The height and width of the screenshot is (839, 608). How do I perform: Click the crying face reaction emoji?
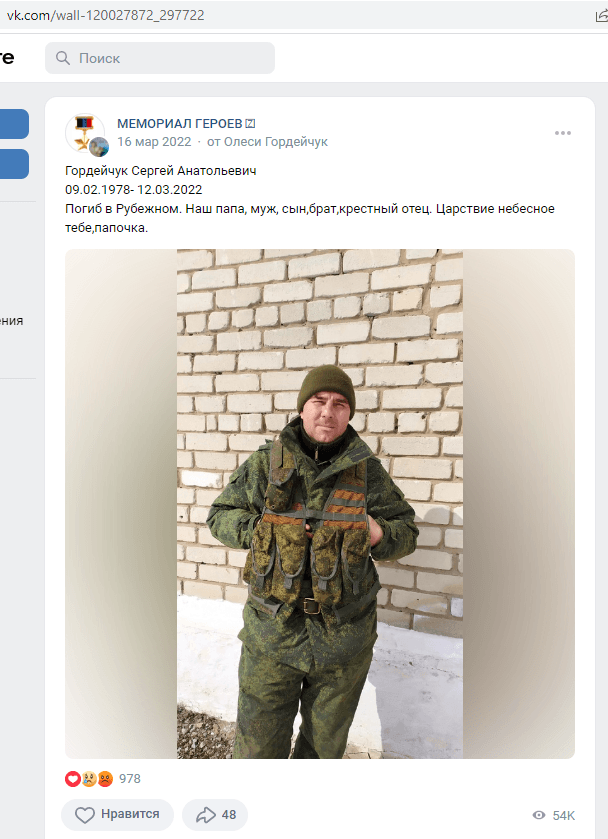[89, 779]
